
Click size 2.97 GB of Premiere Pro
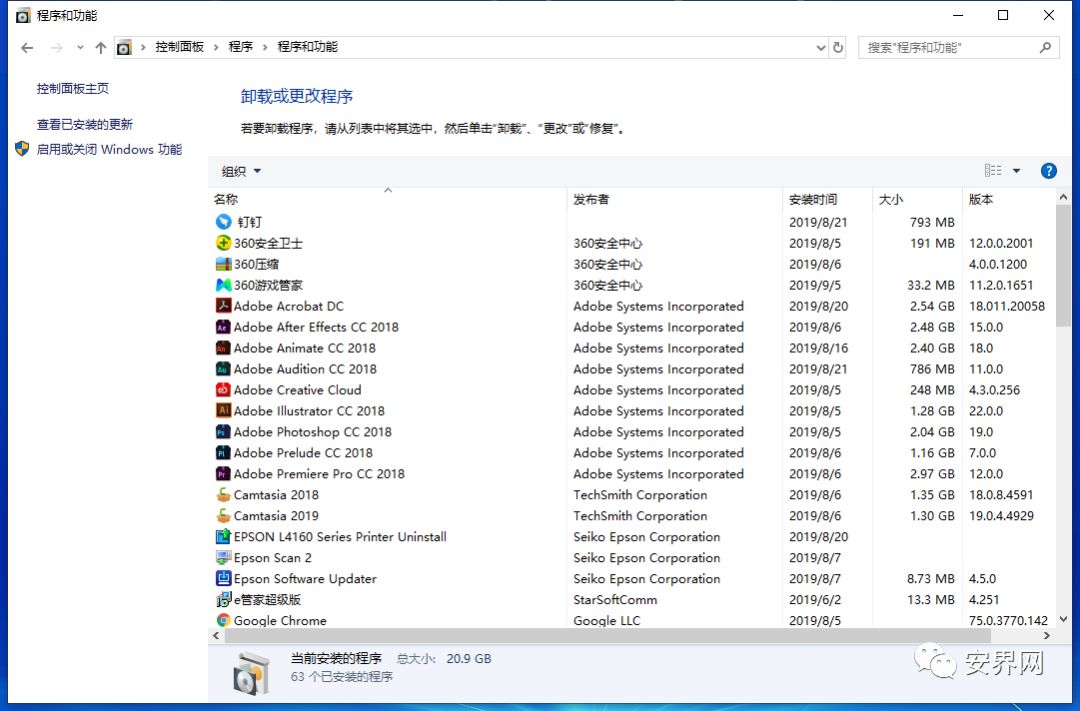(x=932, y=473)
